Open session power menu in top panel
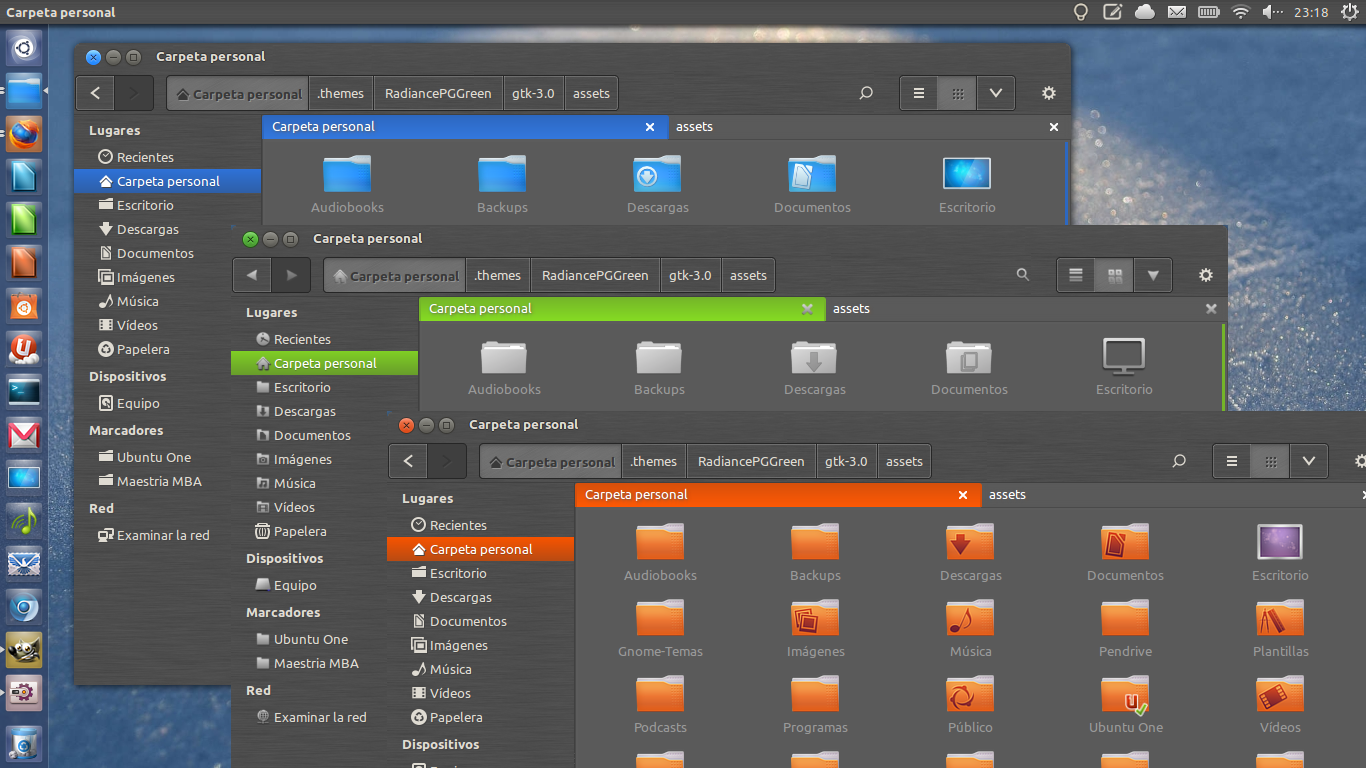This screenshot has height=768, width=1366. pos(1348,12)
